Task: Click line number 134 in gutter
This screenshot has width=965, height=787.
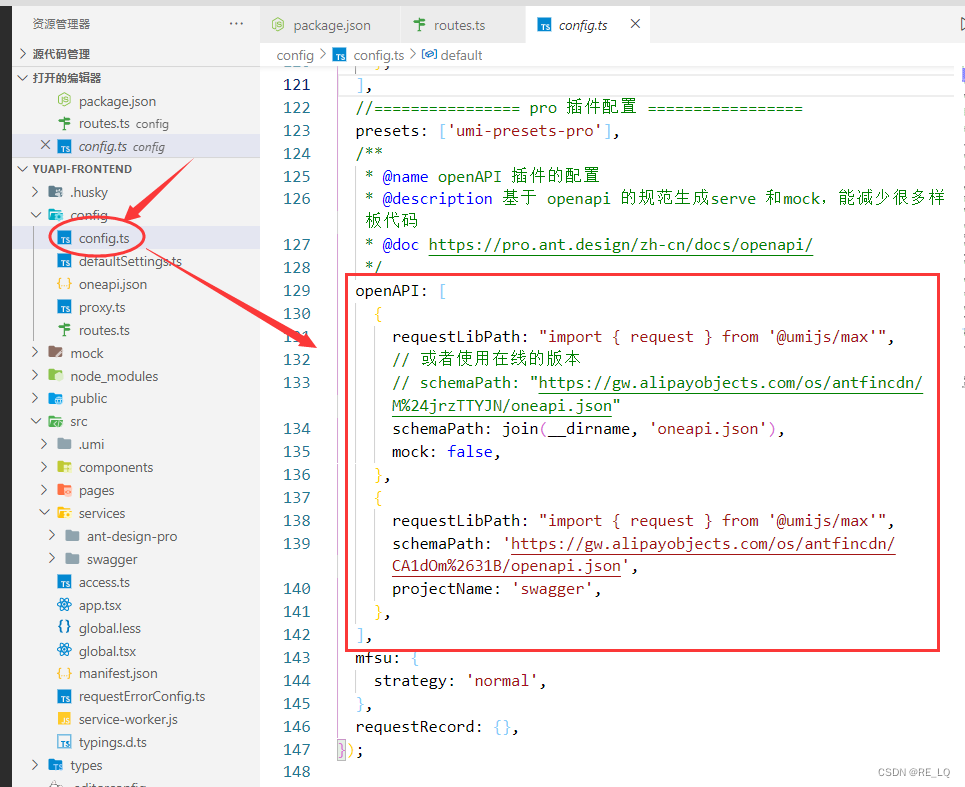Action: 297,429
